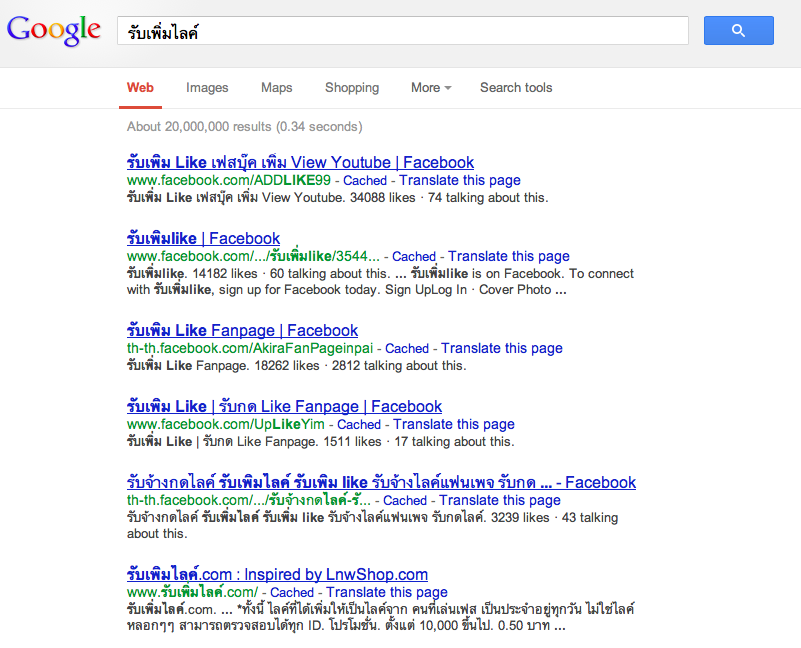
Task: Switch to the Images tab
Action: coord(207,87)
